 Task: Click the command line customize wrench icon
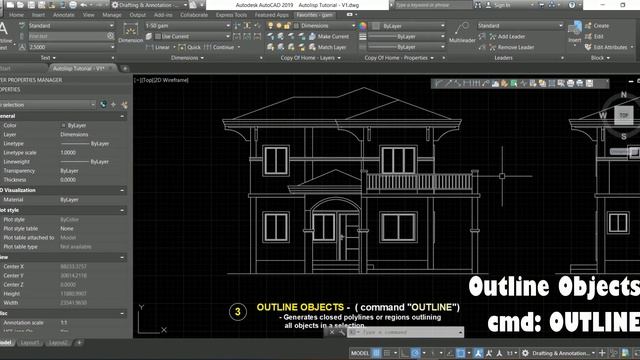pos(341,332)
